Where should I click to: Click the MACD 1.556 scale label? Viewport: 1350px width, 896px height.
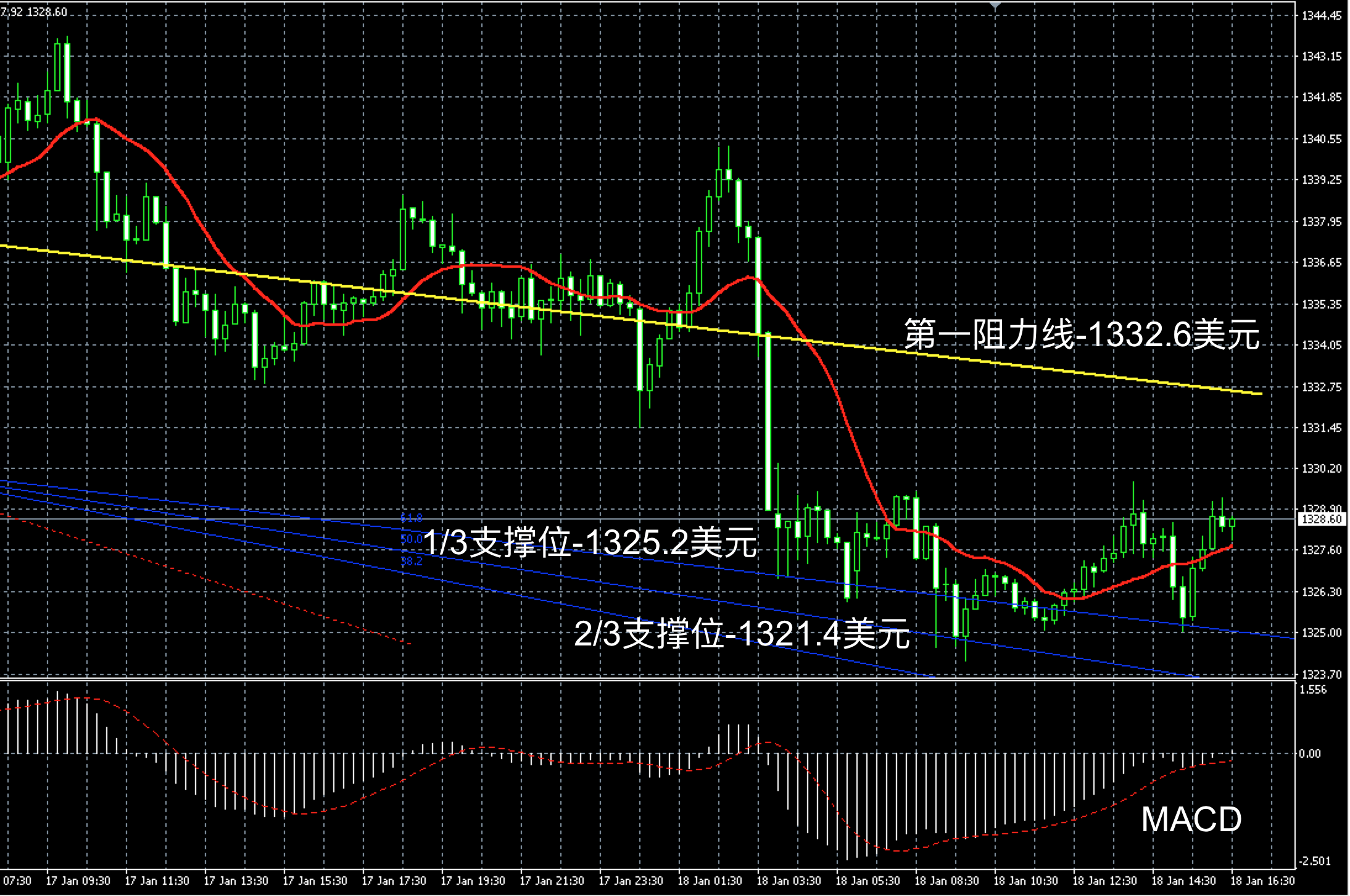tap(1313, 690)
